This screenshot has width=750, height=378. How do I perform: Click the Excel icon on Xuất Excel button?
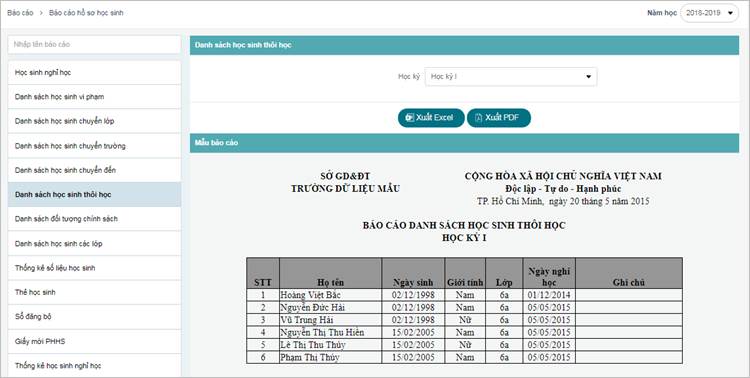[x=409, y=118]
